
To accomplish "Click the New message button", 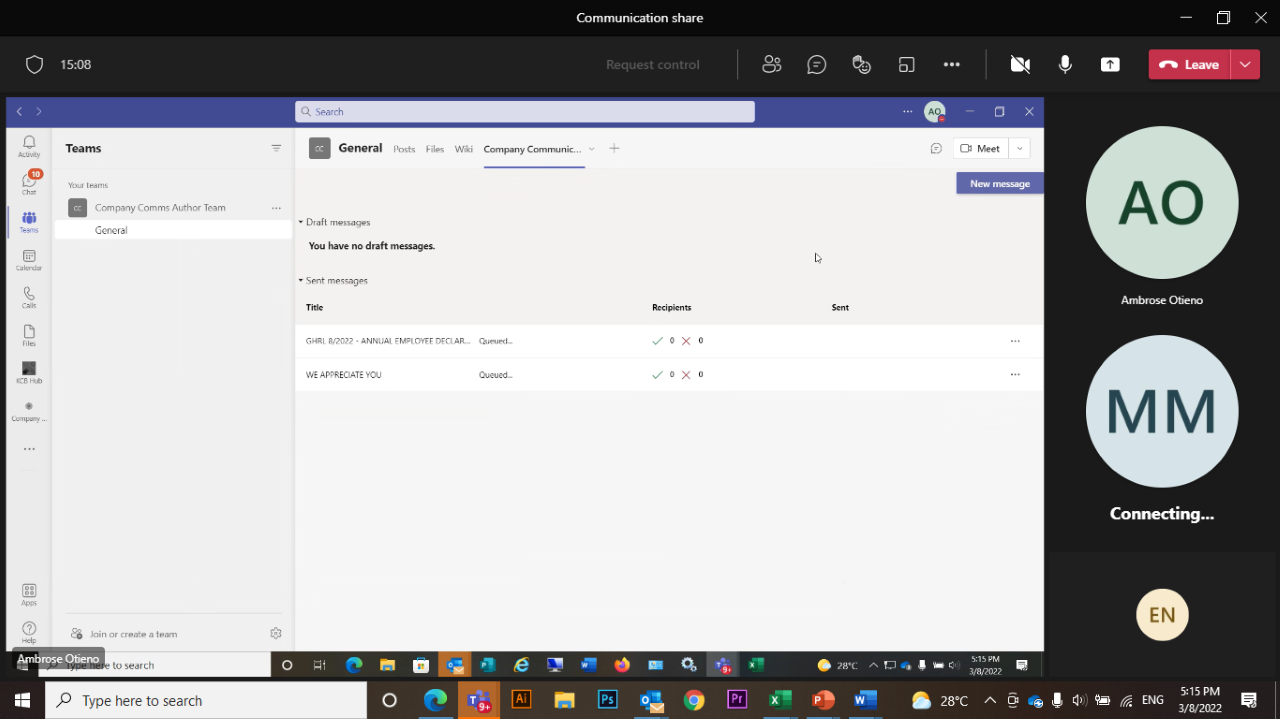I will [999, 183].
